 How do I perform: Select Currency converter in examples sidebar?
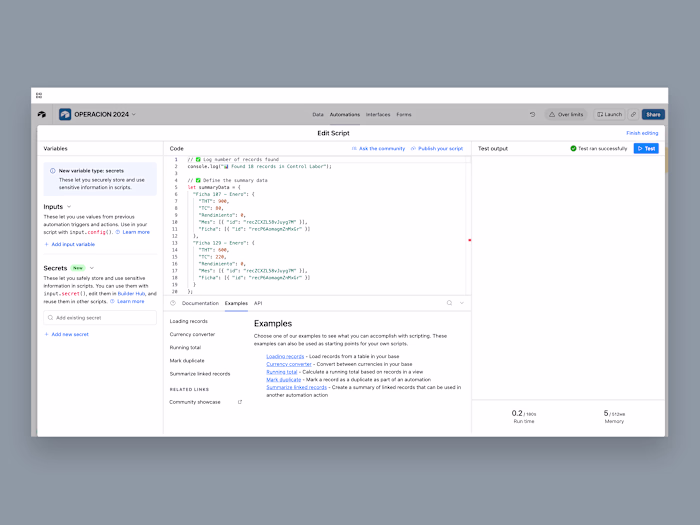pyautogui.click(x=192, y=334)
